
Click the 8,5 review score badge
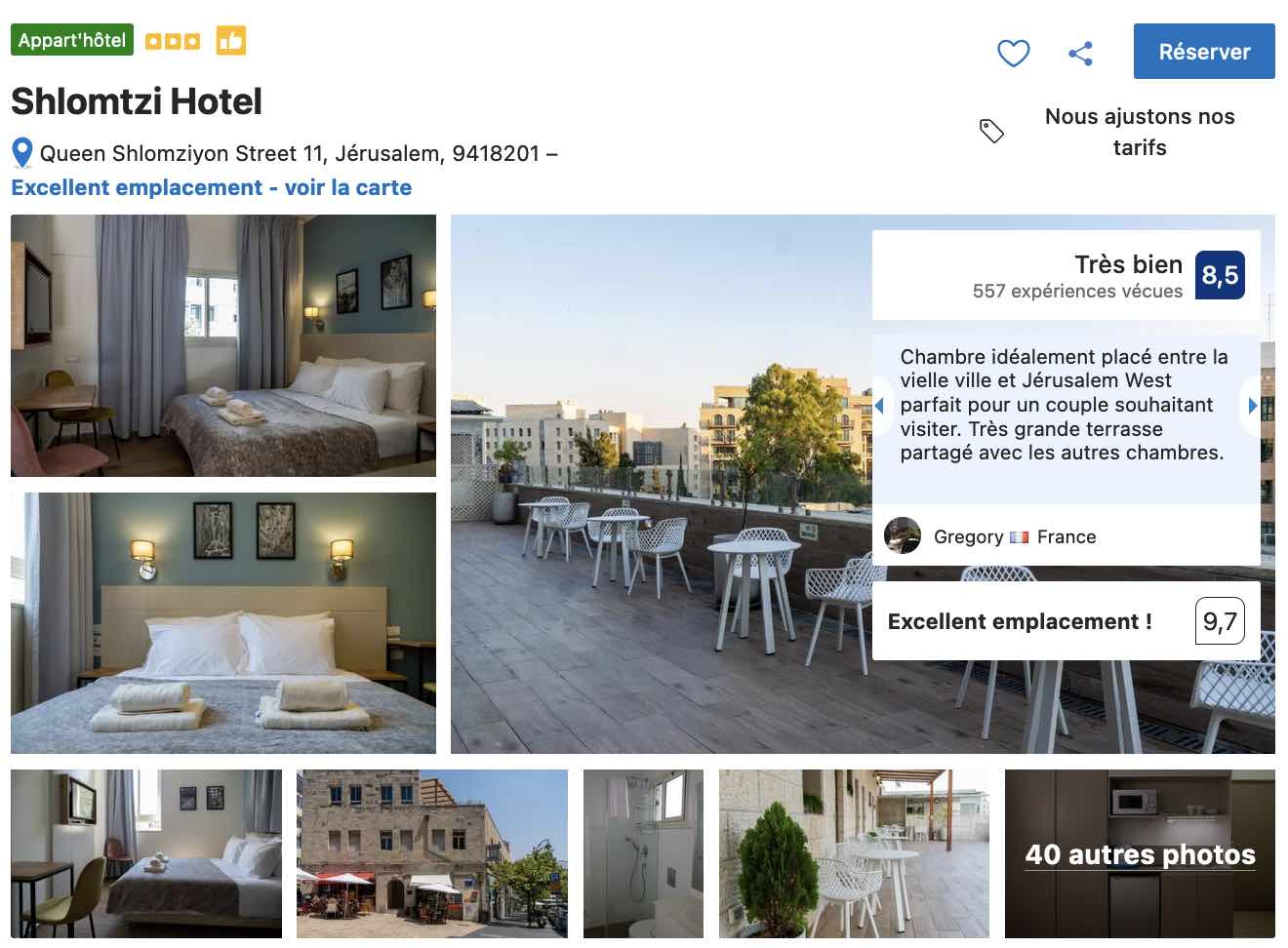coord(1220,275)
